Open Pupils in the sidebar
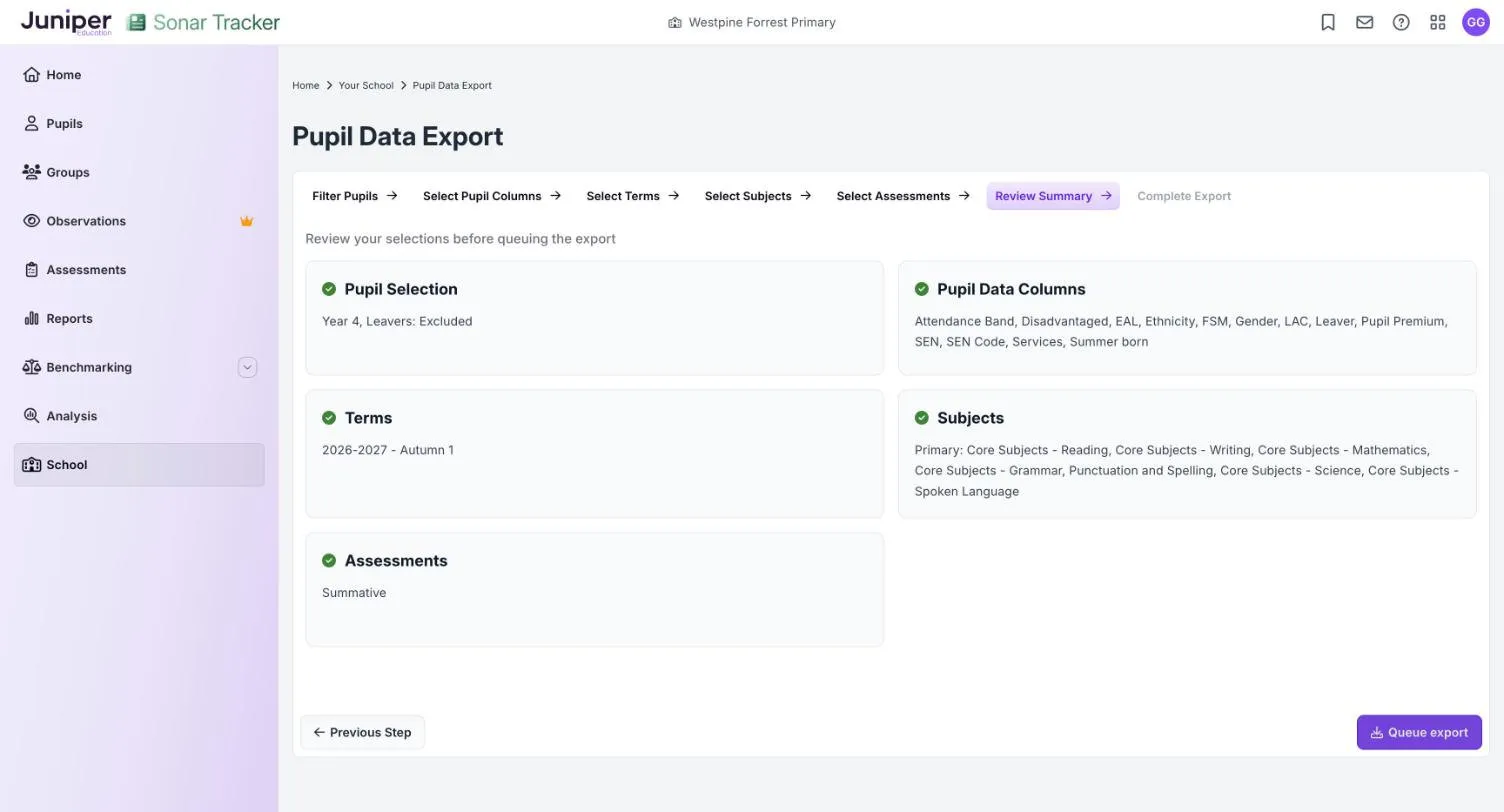The image size is (1504, 812). (139, 124)
